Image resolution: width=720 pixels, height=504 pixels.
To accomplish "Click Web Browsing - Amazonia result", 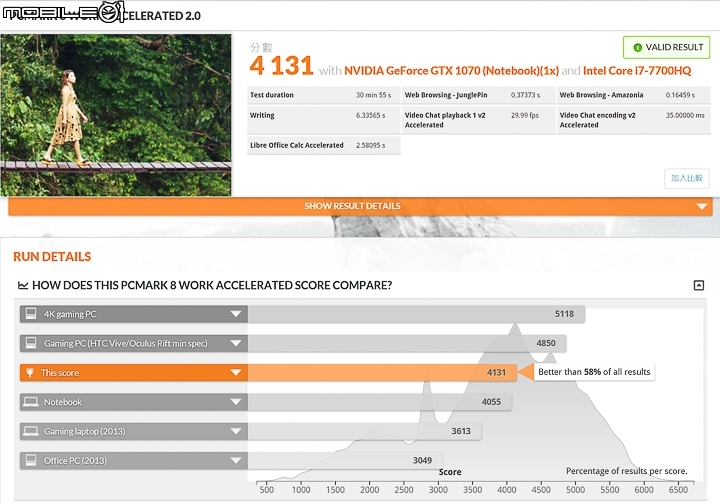I will tap(634, 95).
